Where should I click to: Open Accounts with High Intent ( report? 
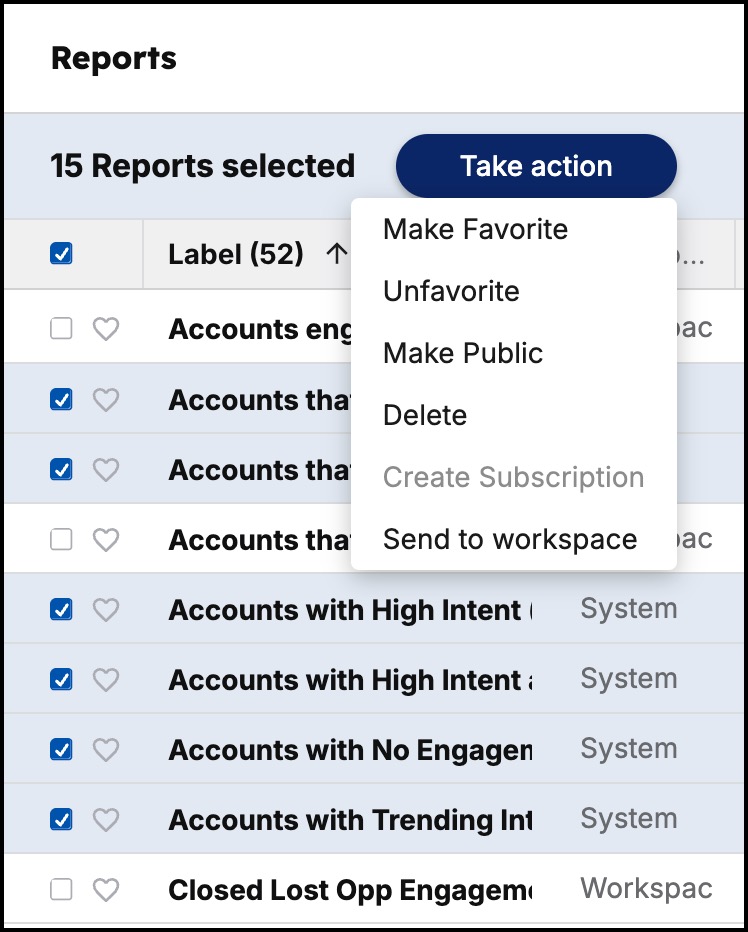[x=350, y=610]
